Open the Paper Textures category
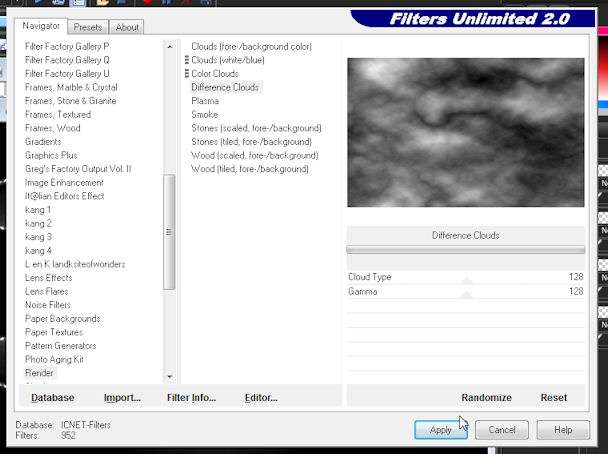 [54, 332]
